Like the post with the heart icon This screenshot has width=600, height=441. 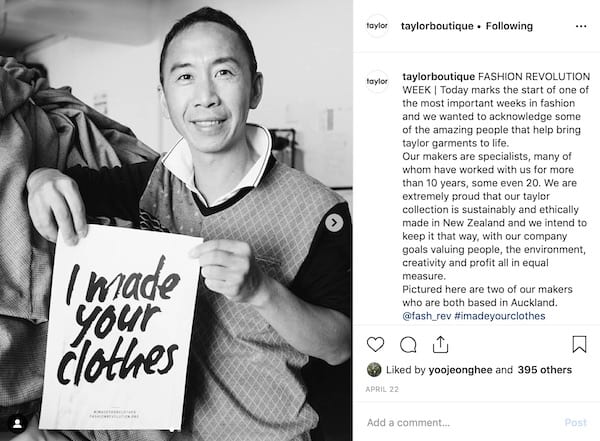click(x=375, y=345)
